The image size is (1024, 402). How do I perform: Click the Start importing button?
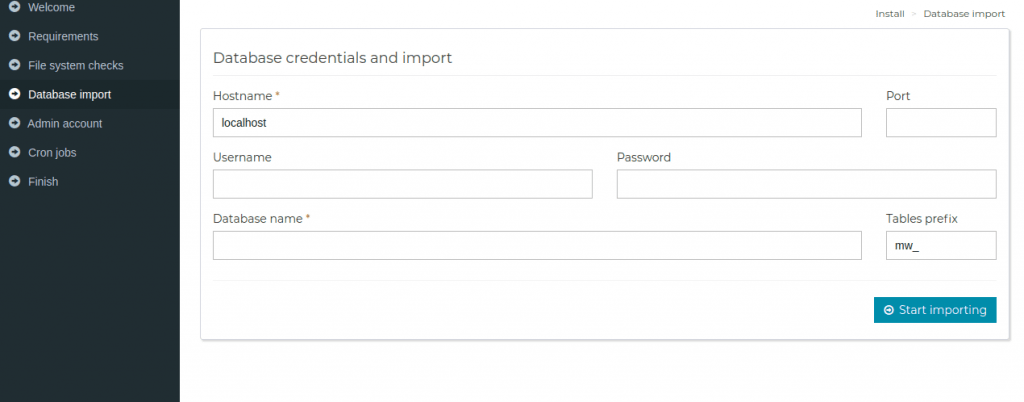click(x=935, y=310)
